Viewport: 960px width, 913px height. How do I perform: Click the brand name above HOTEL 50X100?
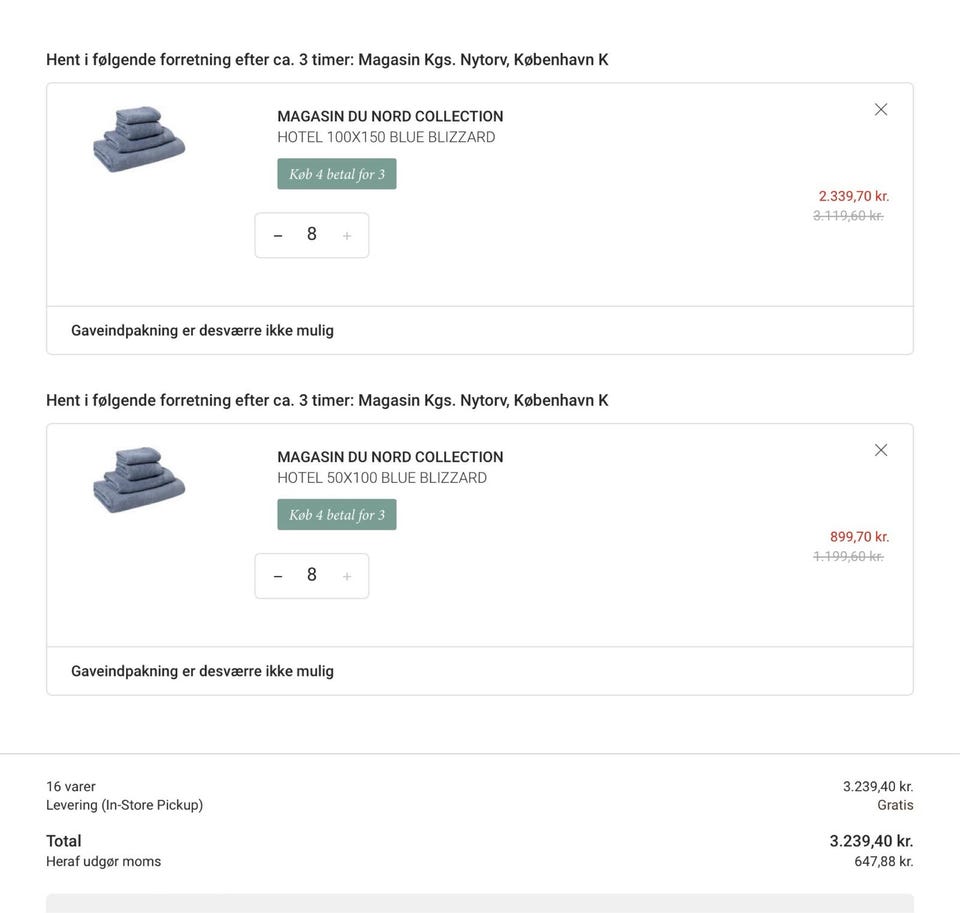click(x=390, y=458)
